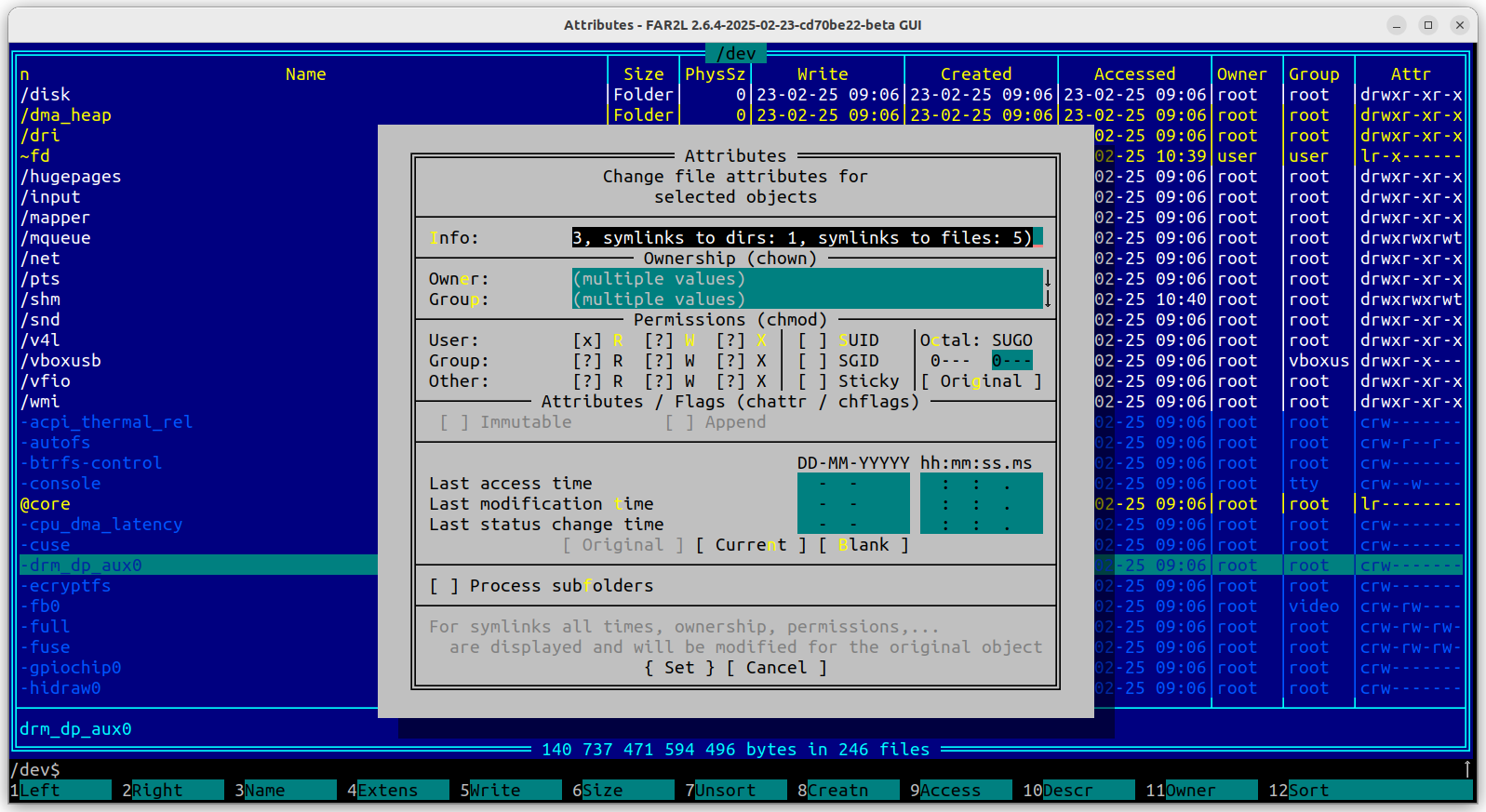
Task: Minimize the FAR2L window
Action: [x=1397, y=25]
